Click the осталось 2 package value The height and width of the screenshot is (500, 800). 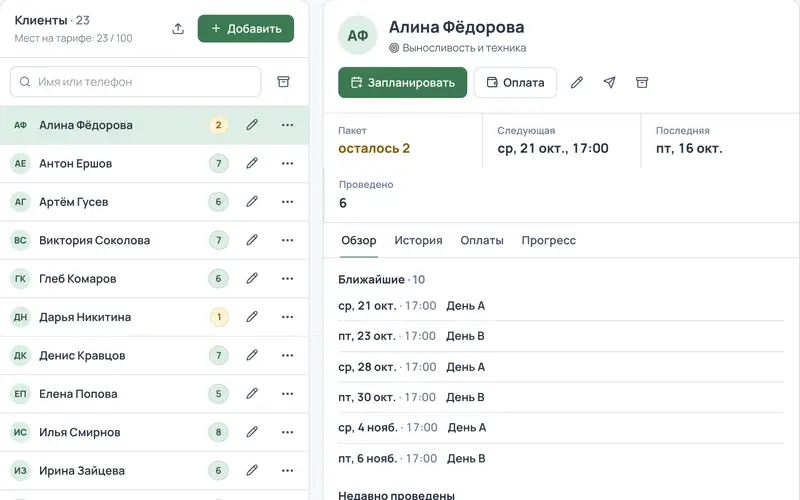[x=374, y=148]
